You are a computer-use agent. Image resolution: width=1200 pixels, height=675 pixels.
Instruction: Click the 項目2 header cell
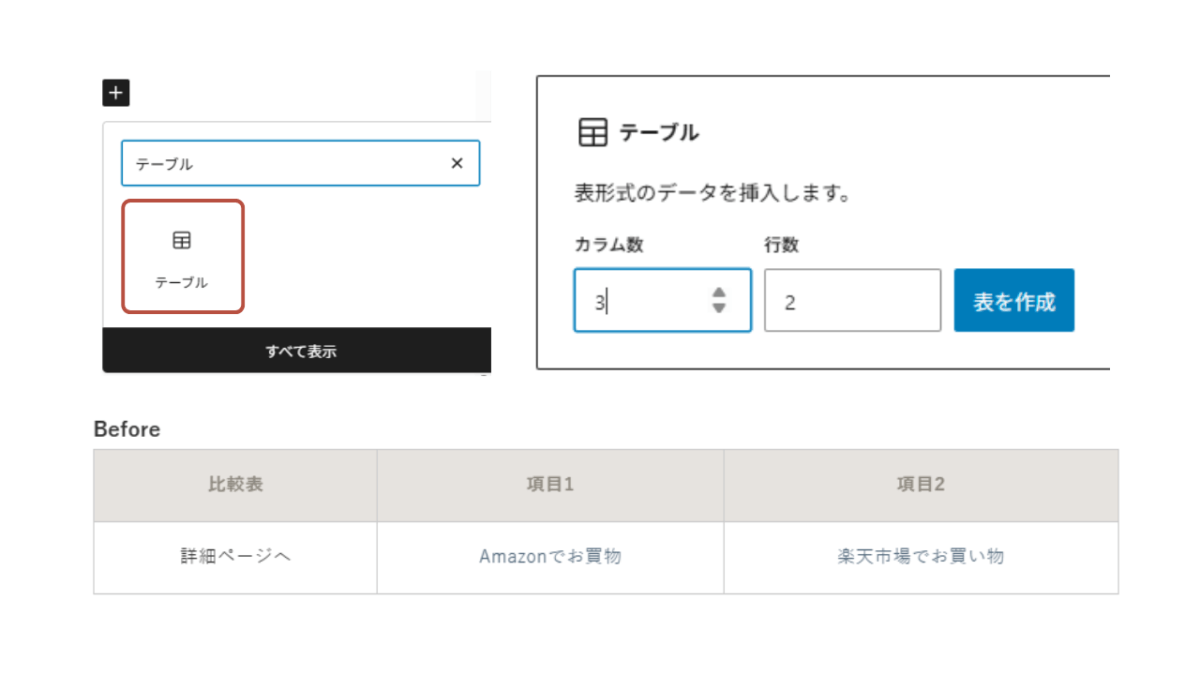point(921,485)
